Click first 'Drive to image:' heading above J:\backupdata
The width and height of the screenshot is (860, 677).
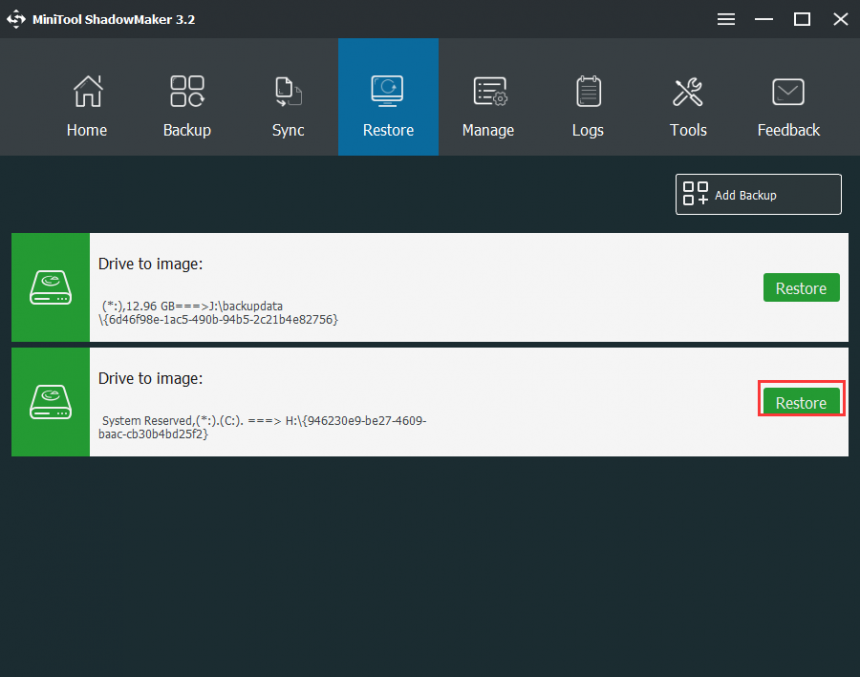click(150, 264)
